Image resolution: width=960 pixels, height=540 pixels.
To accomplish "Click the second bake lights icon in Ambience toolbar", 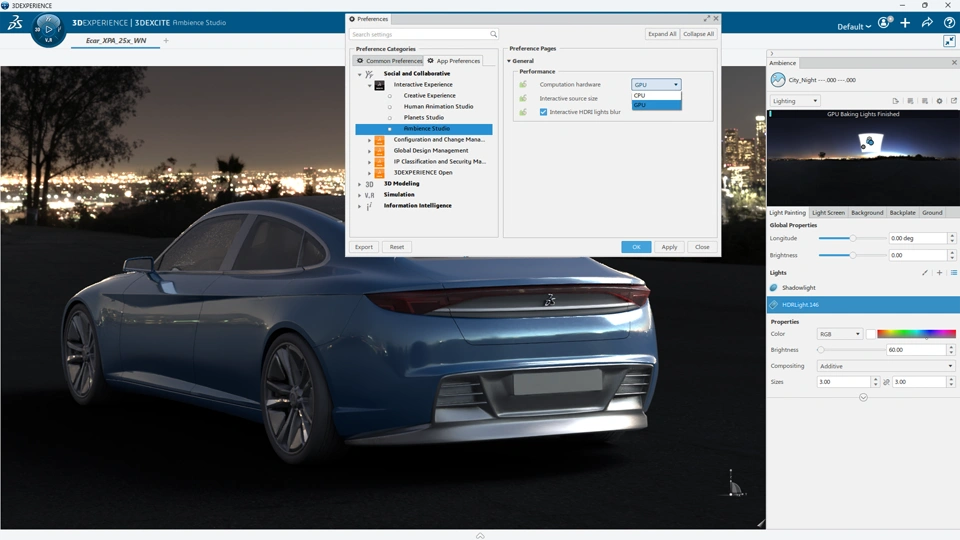I will tap(924, 100).
